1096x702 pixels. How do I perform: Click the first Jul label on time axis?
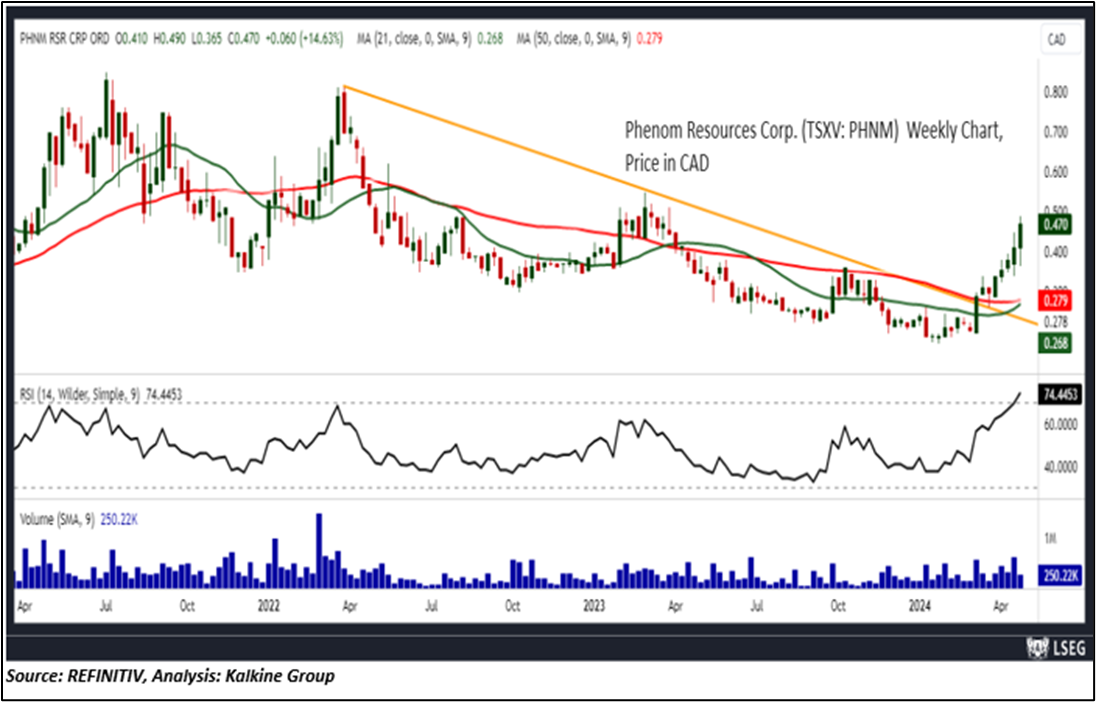click(107, 606)
